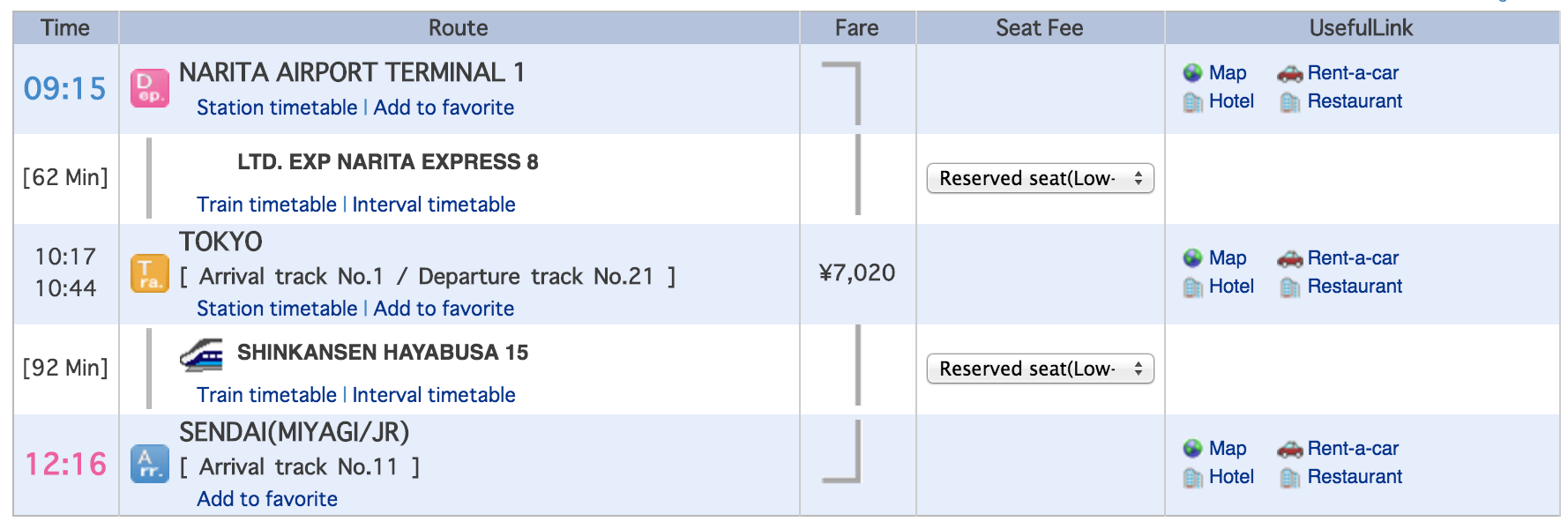Image resolution: width=1568 pixels, height=529 pixels.
Task: Click the blue Arr. arrival icon at Sendai
Action: tap(150, 464)
